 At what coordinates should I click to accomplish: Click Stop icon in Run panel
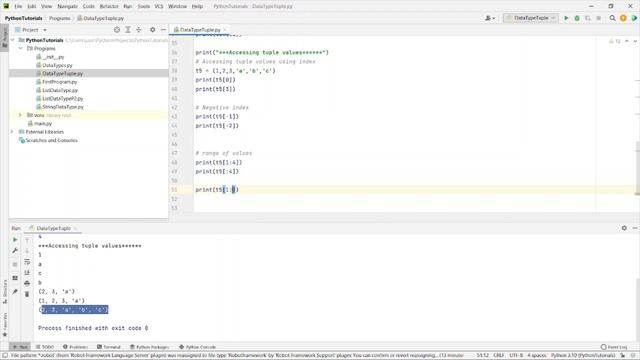coord(15,264)
